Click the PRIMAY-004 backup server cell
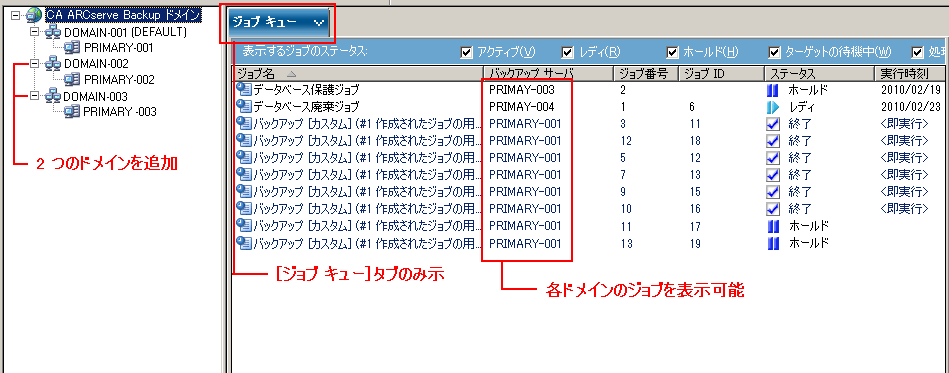 coord(521,107)
